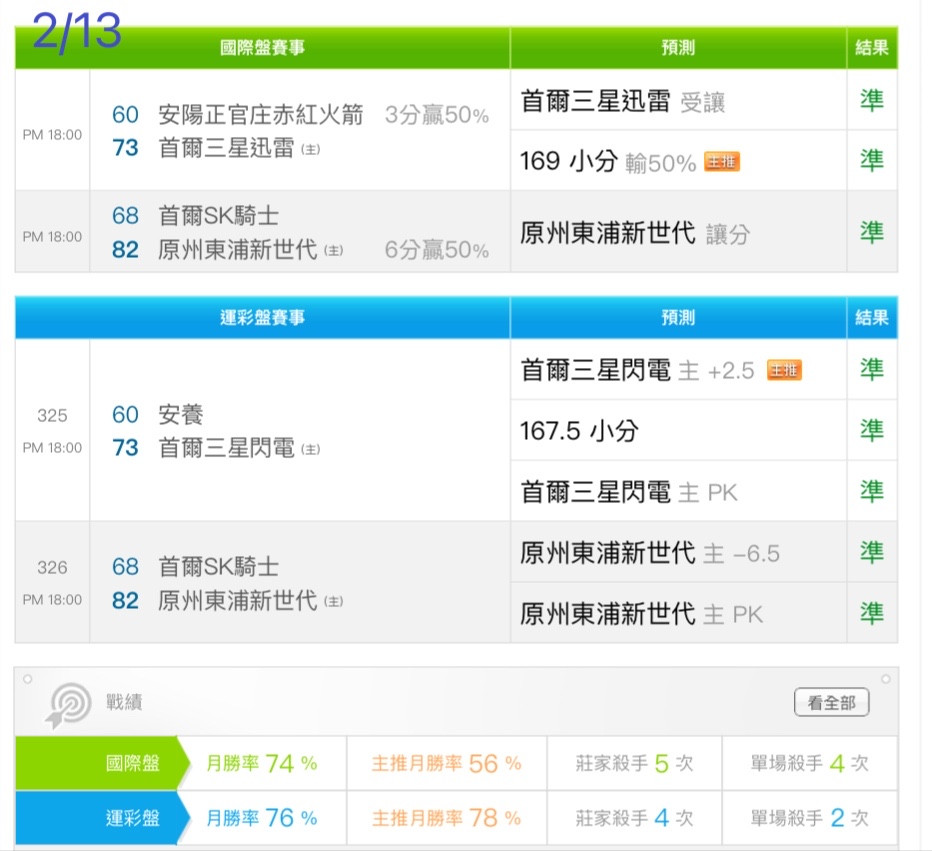Click the target icon beside 戰績
Viewport: 932px width, 851px height.
point(68,705)
